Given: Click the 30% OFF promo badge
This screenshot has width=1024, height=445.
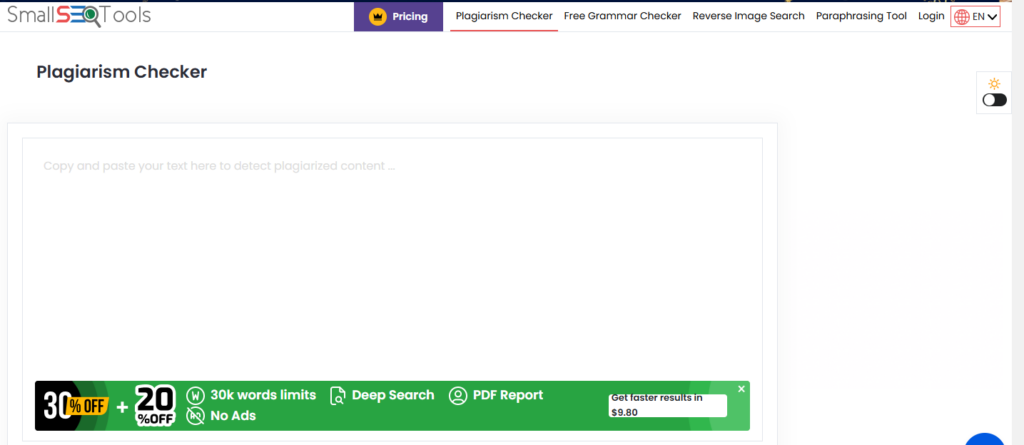Looking at the screenshot, I should click(x=75, y=406).
